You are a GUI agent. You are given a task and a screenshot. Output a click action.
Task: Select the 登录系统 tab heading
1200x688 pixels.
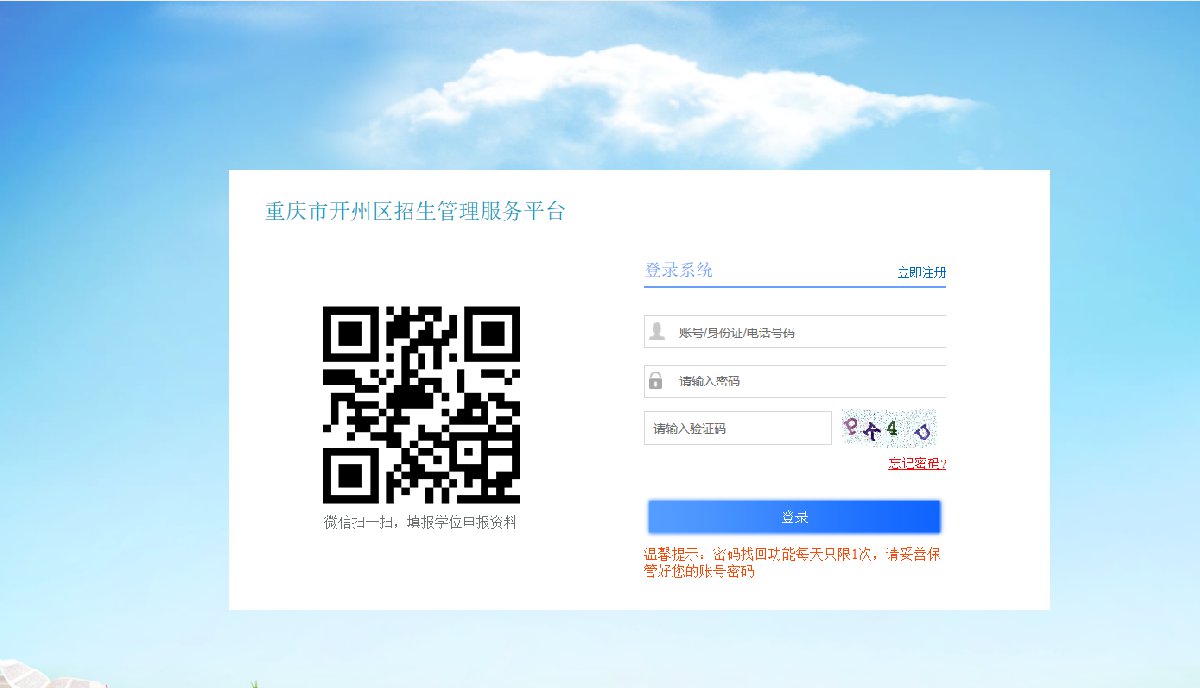679,270
